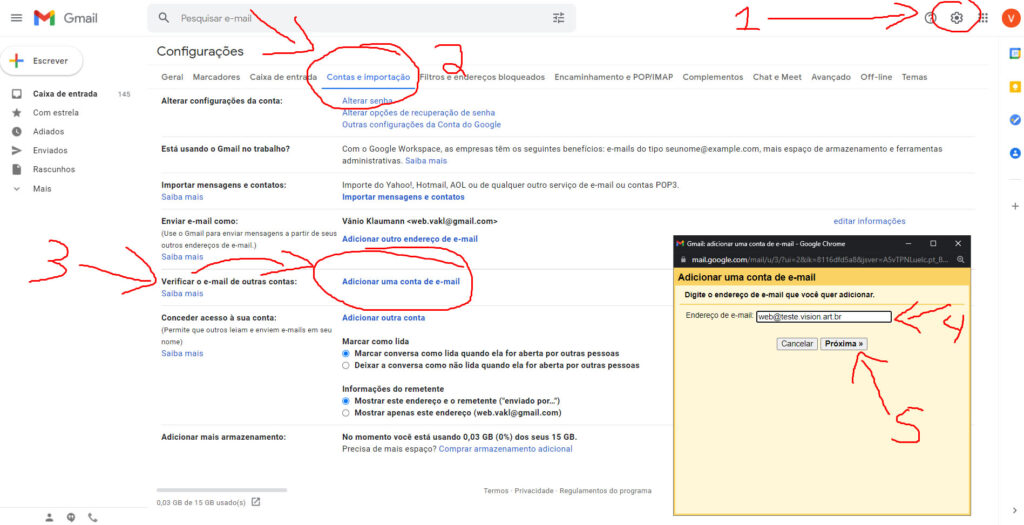Click the search magnifier icon
Image resolution: width=1024 pixels, height=525 pixels.
(164, 18)
